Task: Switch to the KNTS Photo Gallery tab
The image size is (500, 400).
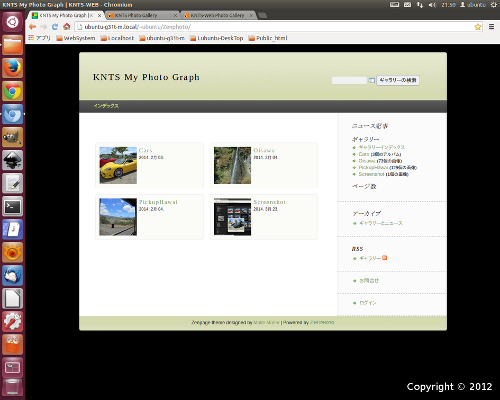Action: (143, 15)
